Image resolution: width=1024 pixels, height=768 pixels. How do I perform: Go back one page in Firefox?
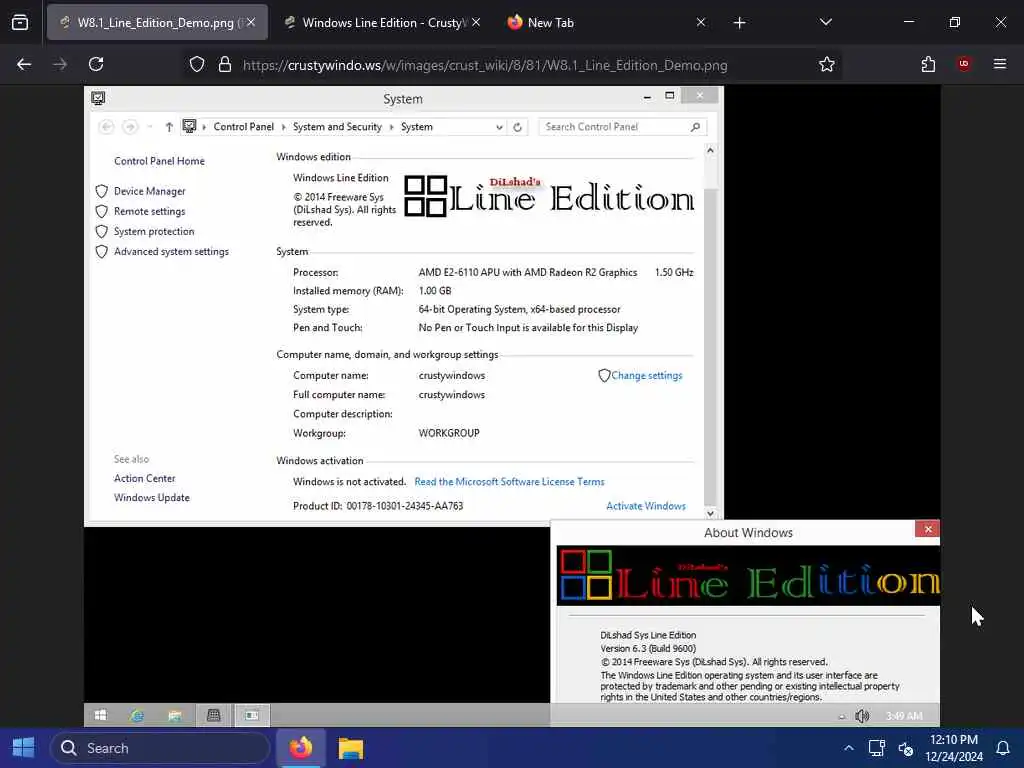point(24,64)
